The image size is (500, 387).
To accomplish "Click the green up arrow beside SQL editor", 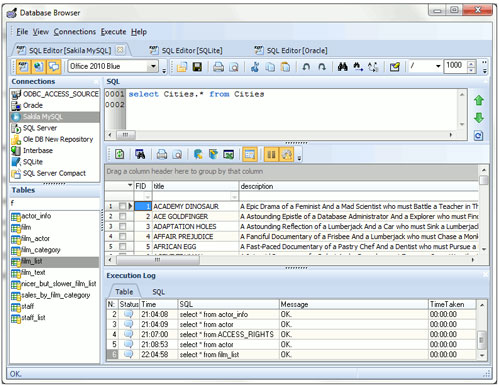I will point(479,100).
